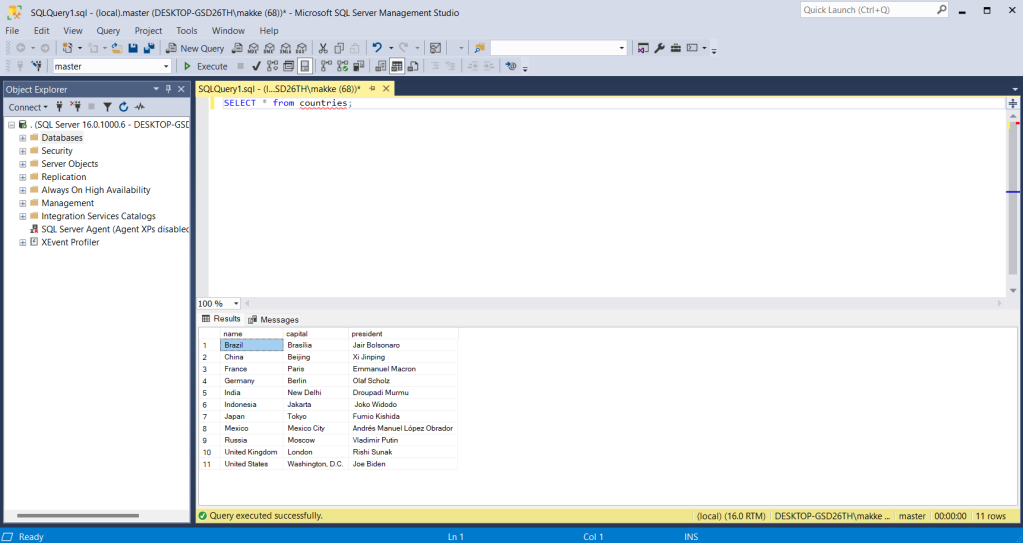
Task: Select the XEvent Profiler node
Action: point(70,242)
